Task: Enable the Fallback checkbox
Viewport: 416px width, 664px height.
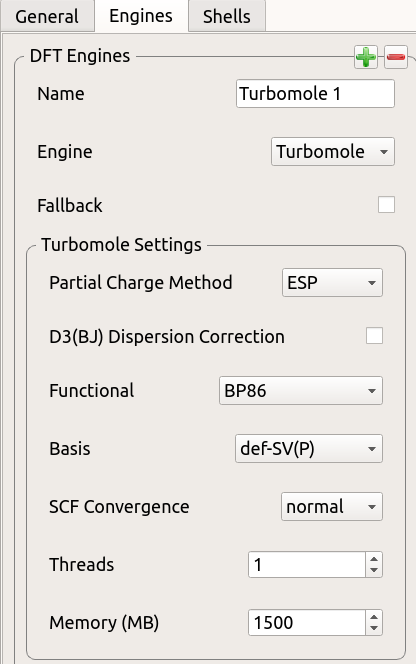Action: click(386, 205)
